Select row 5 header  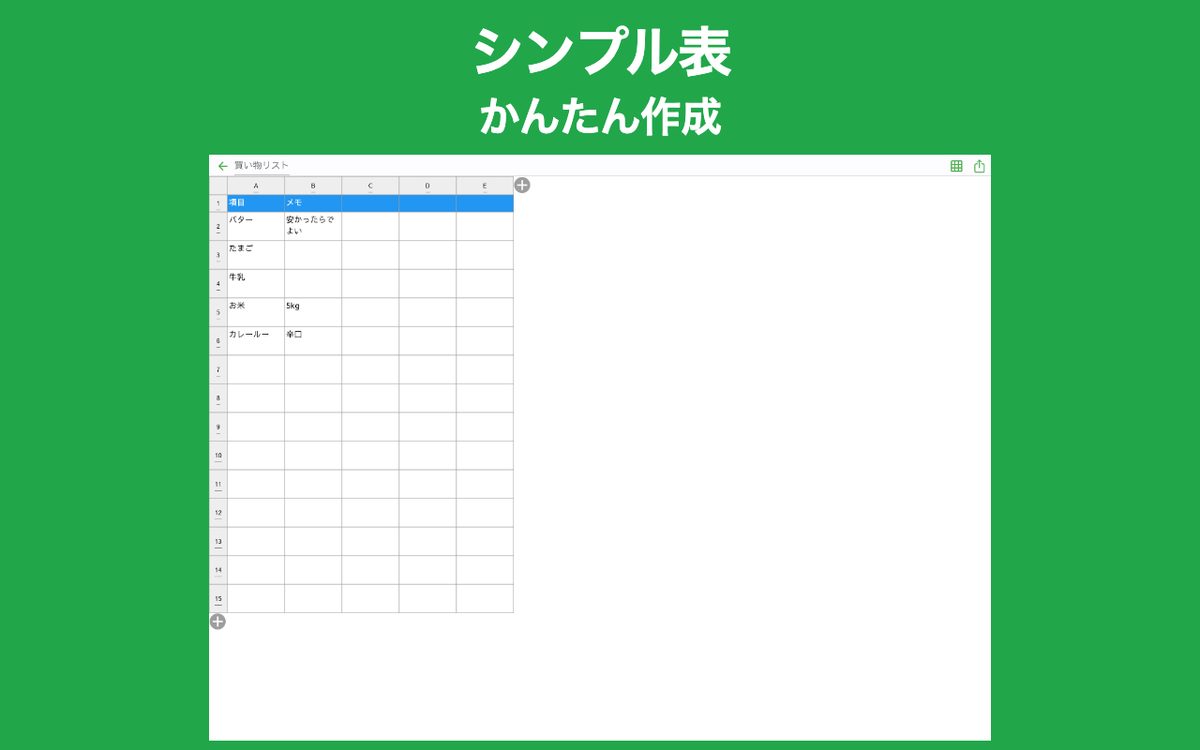coord(218,313)
